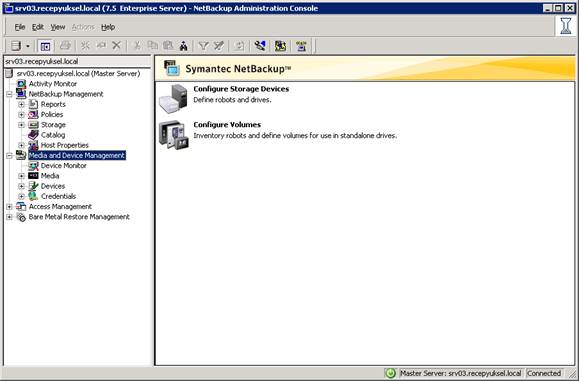Screen dimensions: 579x381
Task: Click the Configure Volumes wizard icon
Action: click(x=174, y=134)
